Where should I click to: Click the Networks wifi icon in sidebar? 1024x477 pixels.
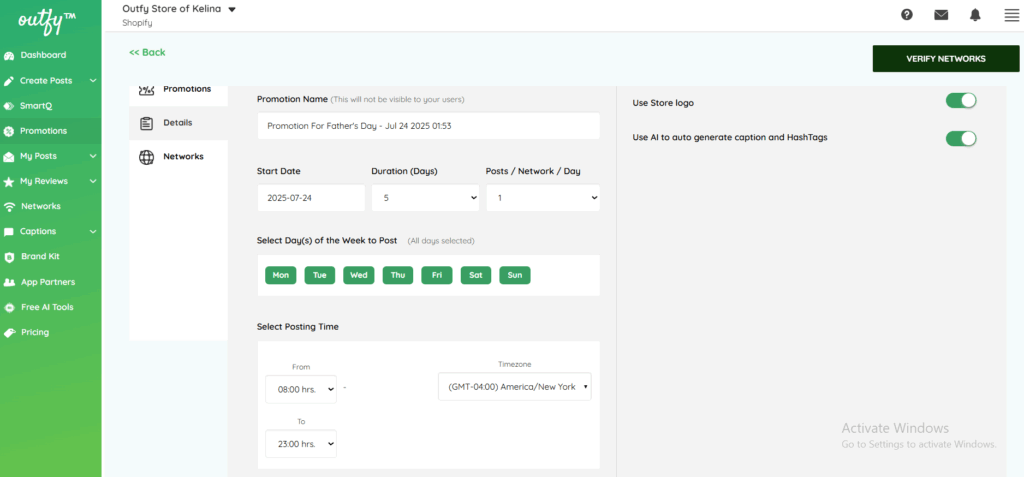coord(10,206)
